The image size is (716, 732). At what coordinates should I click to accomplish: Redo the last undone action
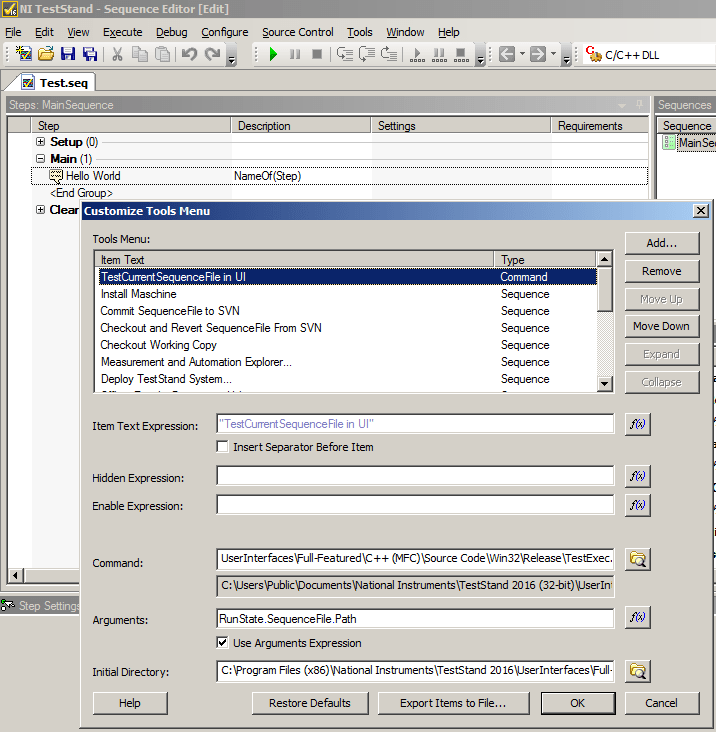pyautogui.click(x=212, y=54)
